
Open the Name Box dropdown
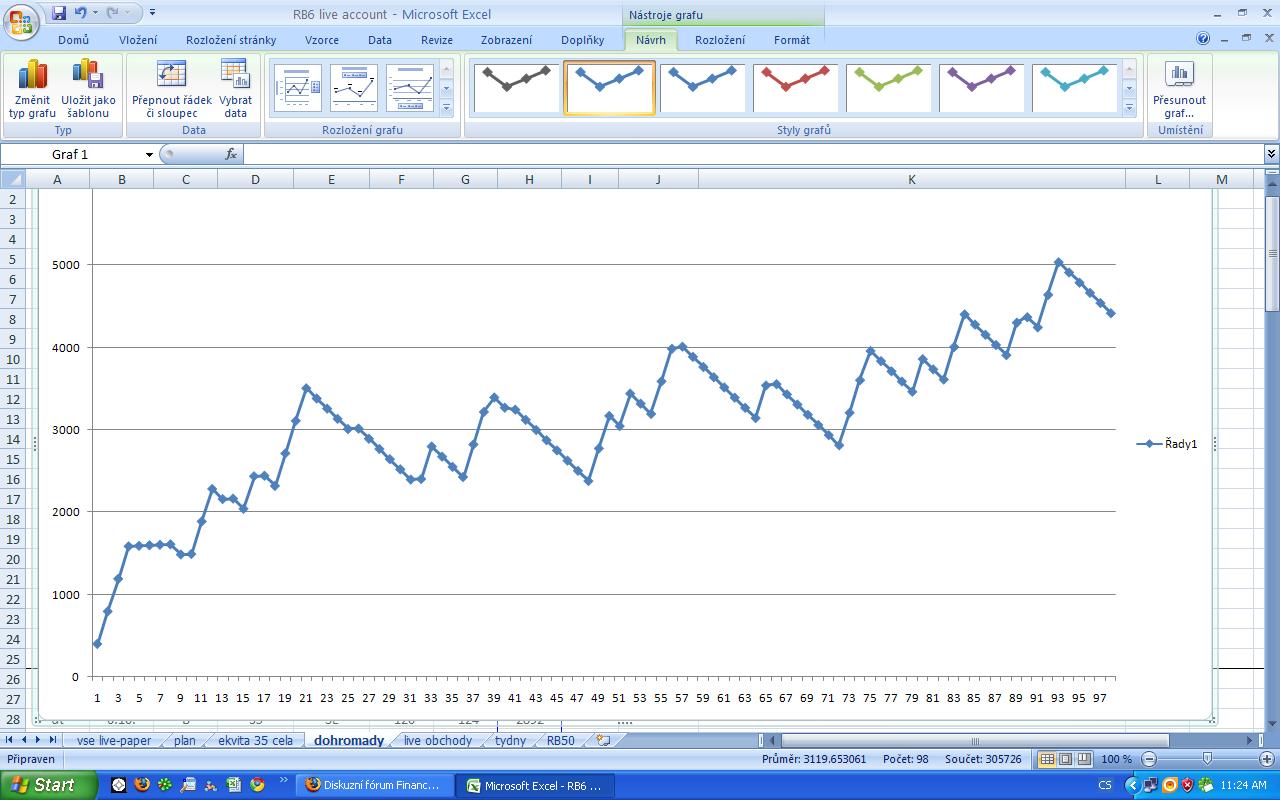click(149, 154)
